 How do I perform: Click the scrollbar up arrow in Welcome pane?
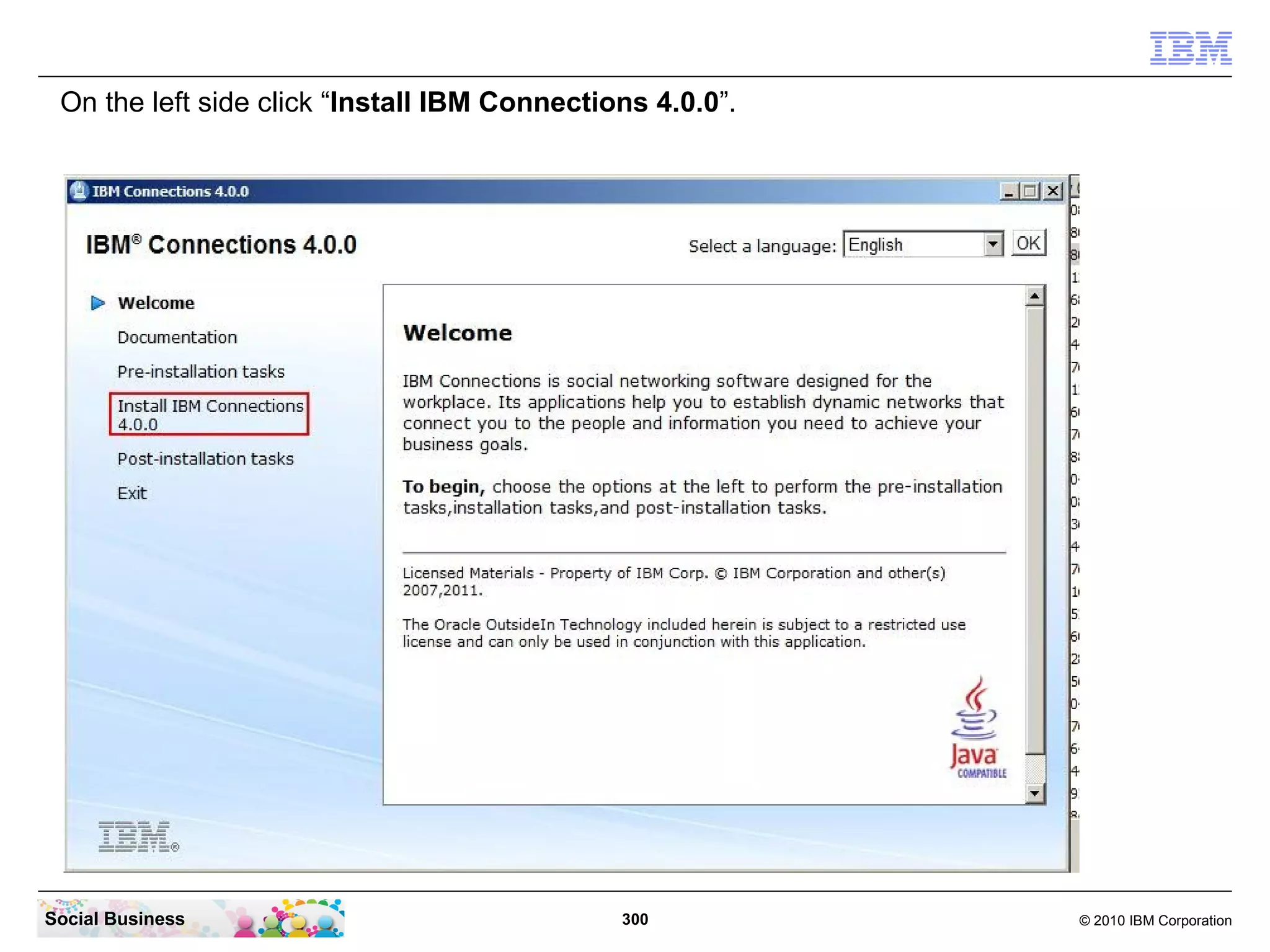click(1034, 296)
